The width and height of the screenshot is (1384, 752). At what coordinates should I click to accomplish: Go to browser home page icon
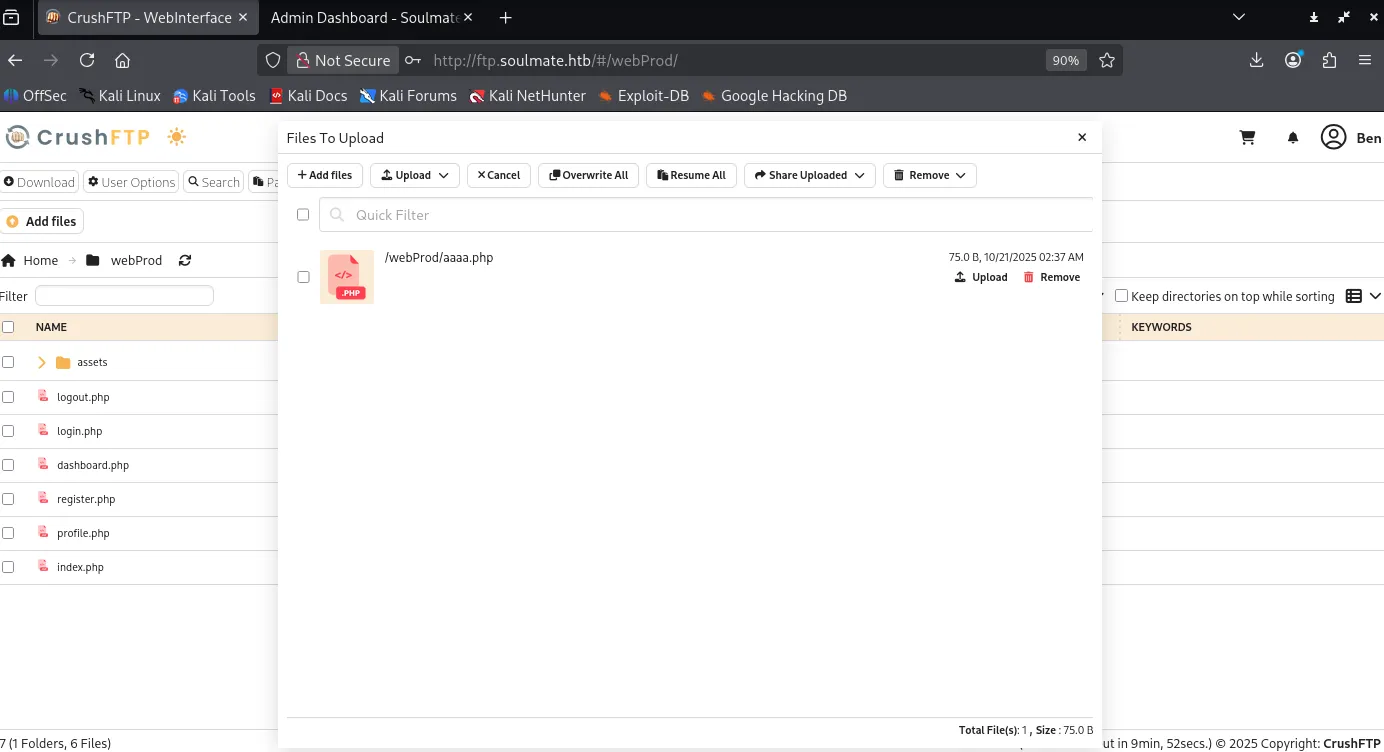(122, 60)
